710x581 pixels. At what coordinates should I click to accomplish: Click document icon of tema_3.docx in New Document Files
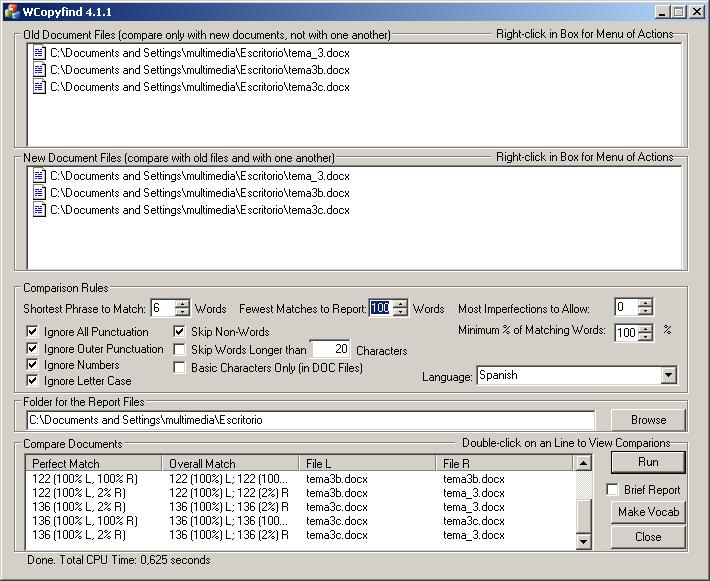pyautogui.click(x=39, y=176)
